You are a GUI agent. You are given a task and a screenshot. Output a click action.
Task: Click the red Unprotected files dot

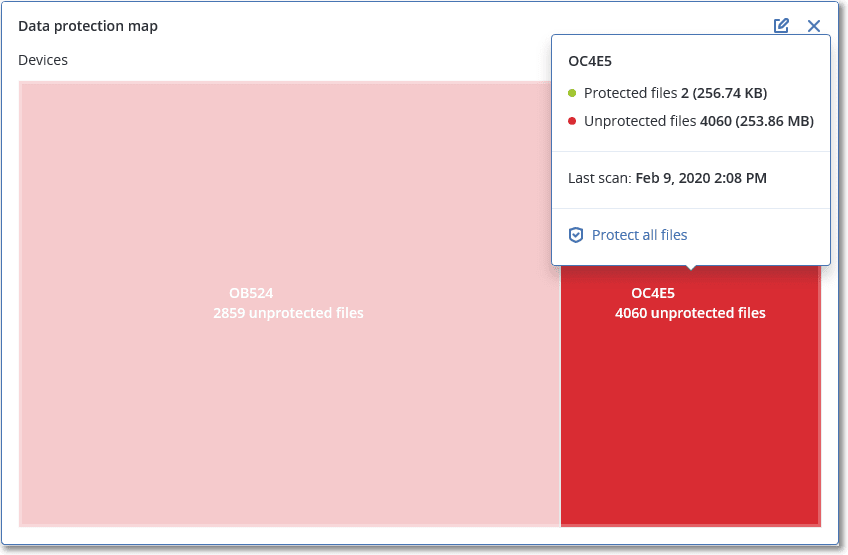point(572,121)
